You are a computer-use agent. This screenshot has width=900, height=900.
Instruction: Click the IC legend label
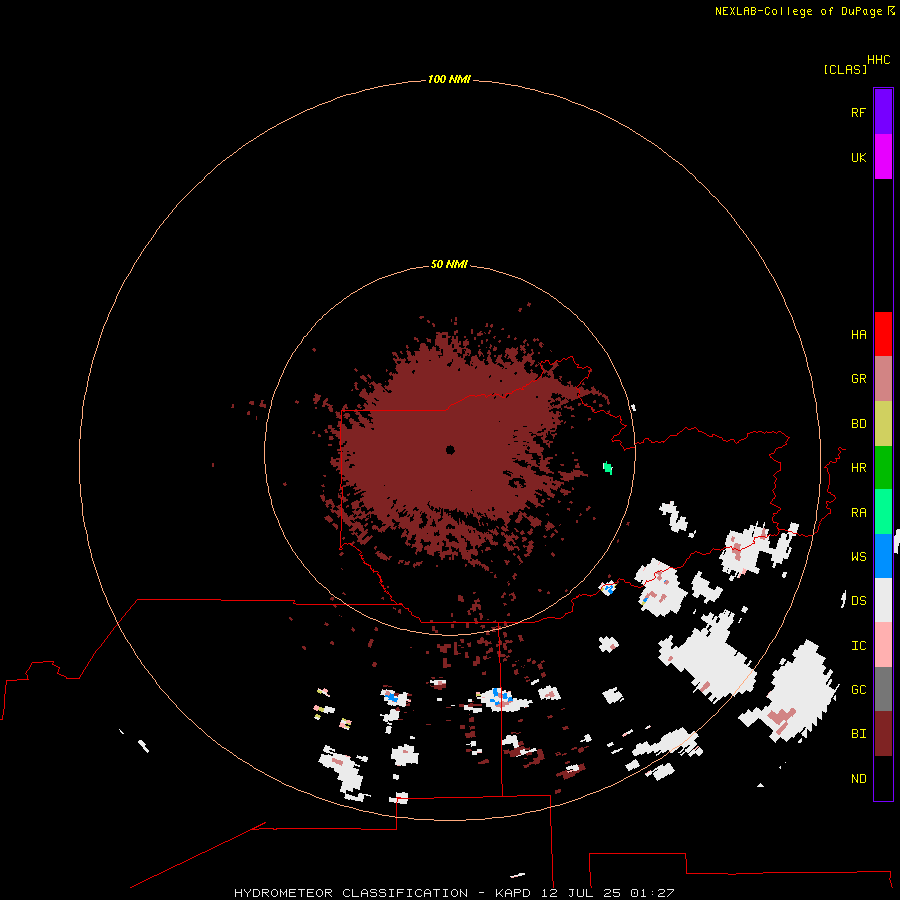pyautogui.click(x=859, y=646)
